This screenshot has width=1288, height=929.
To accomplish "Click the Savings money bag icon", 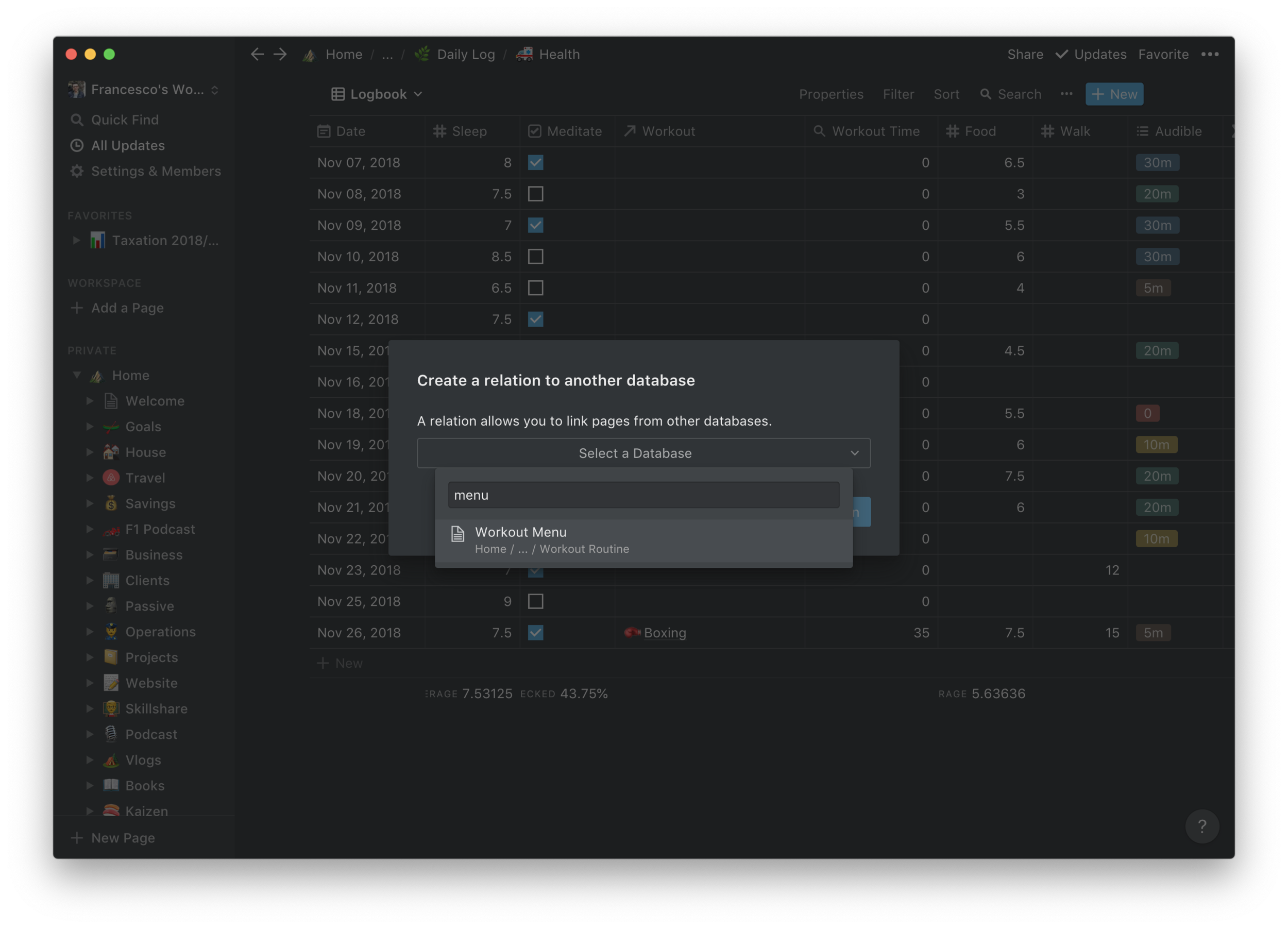I will click(x=111, y=503).
